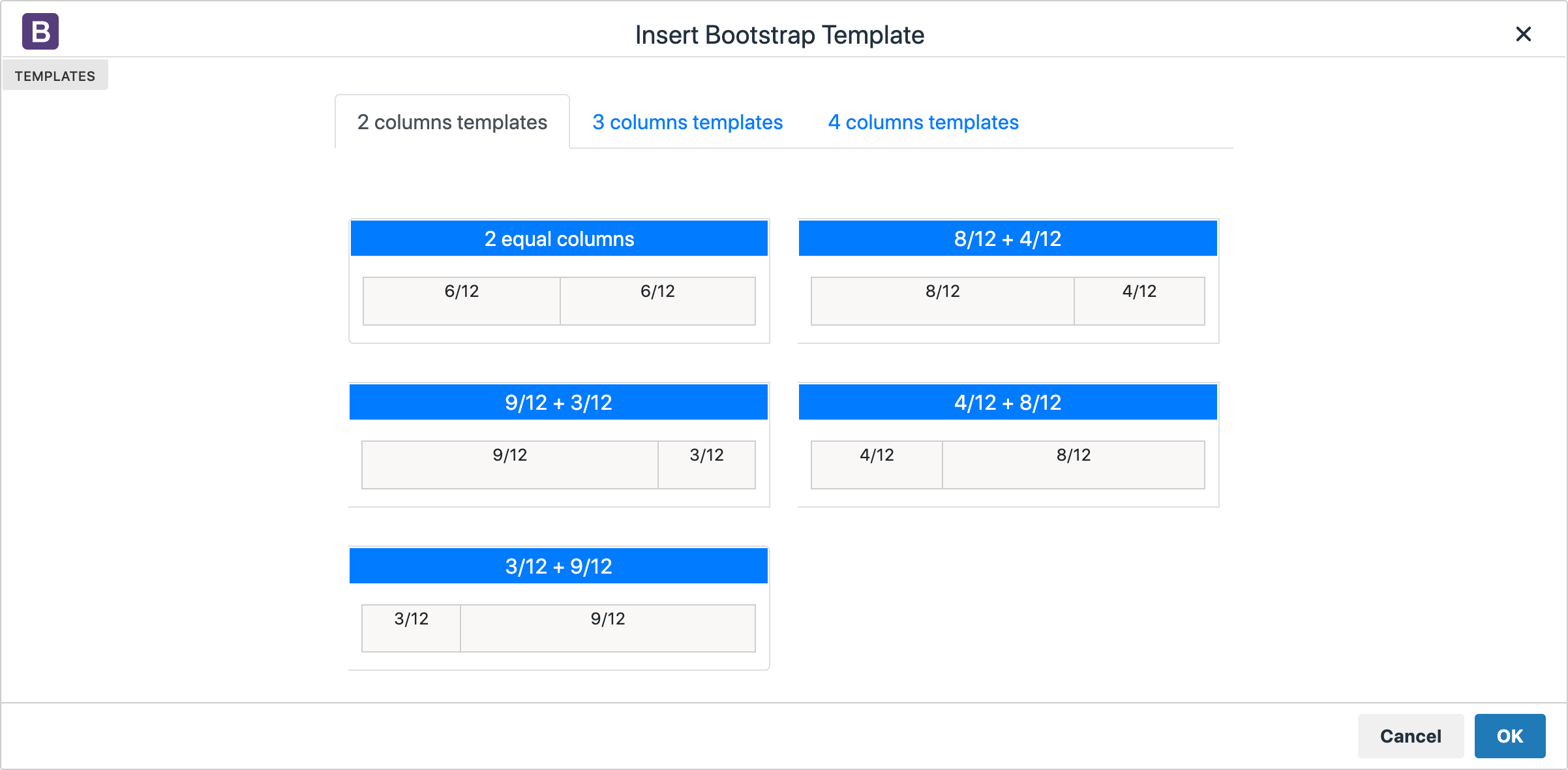Click the 3/12 cell in 3/12 + 9/12 template
This screenshot has height=770, width=1568.
pos(412,628)
